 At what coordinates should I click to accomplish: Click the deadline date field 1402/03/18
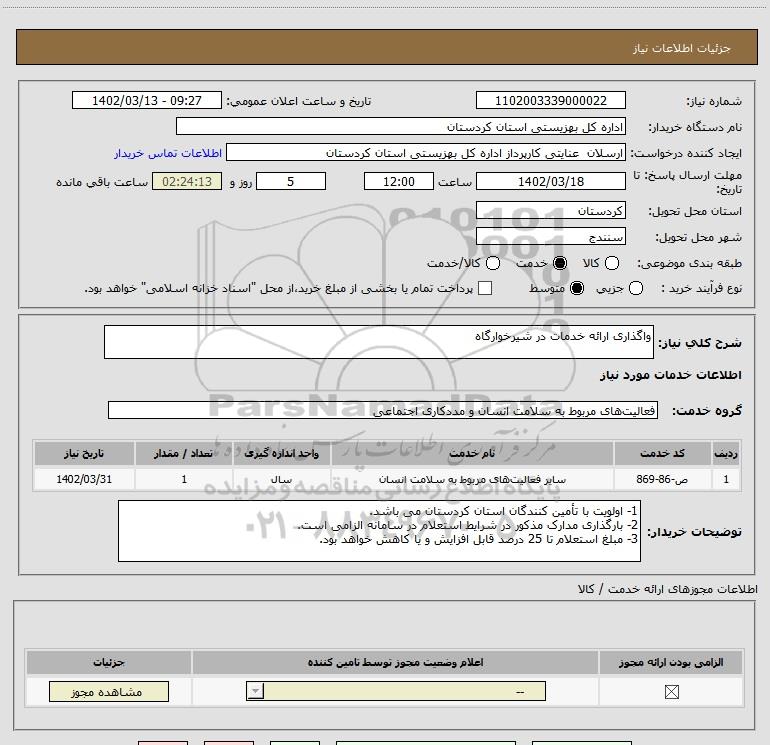click(550, 181)
